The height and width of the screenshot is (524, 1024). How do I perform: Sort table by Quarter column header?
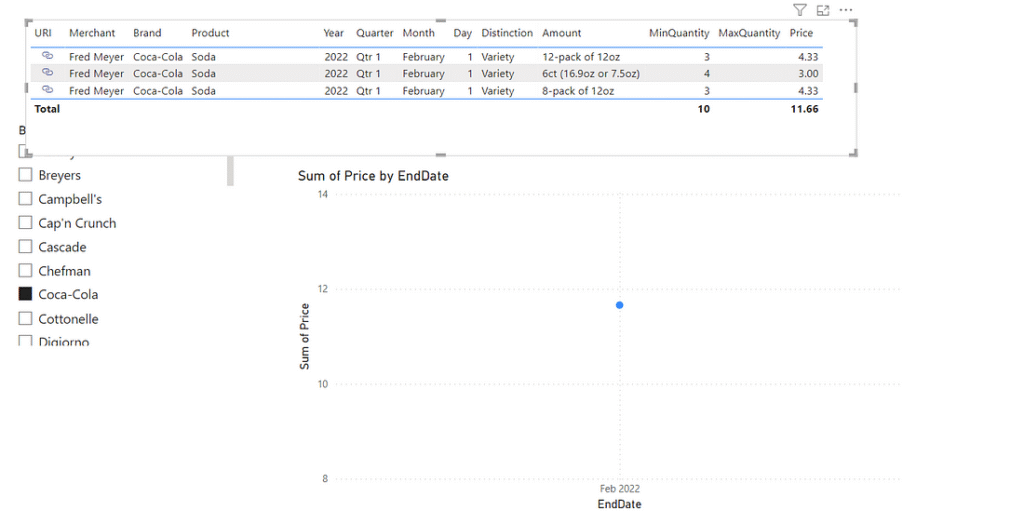click(375, 33)
